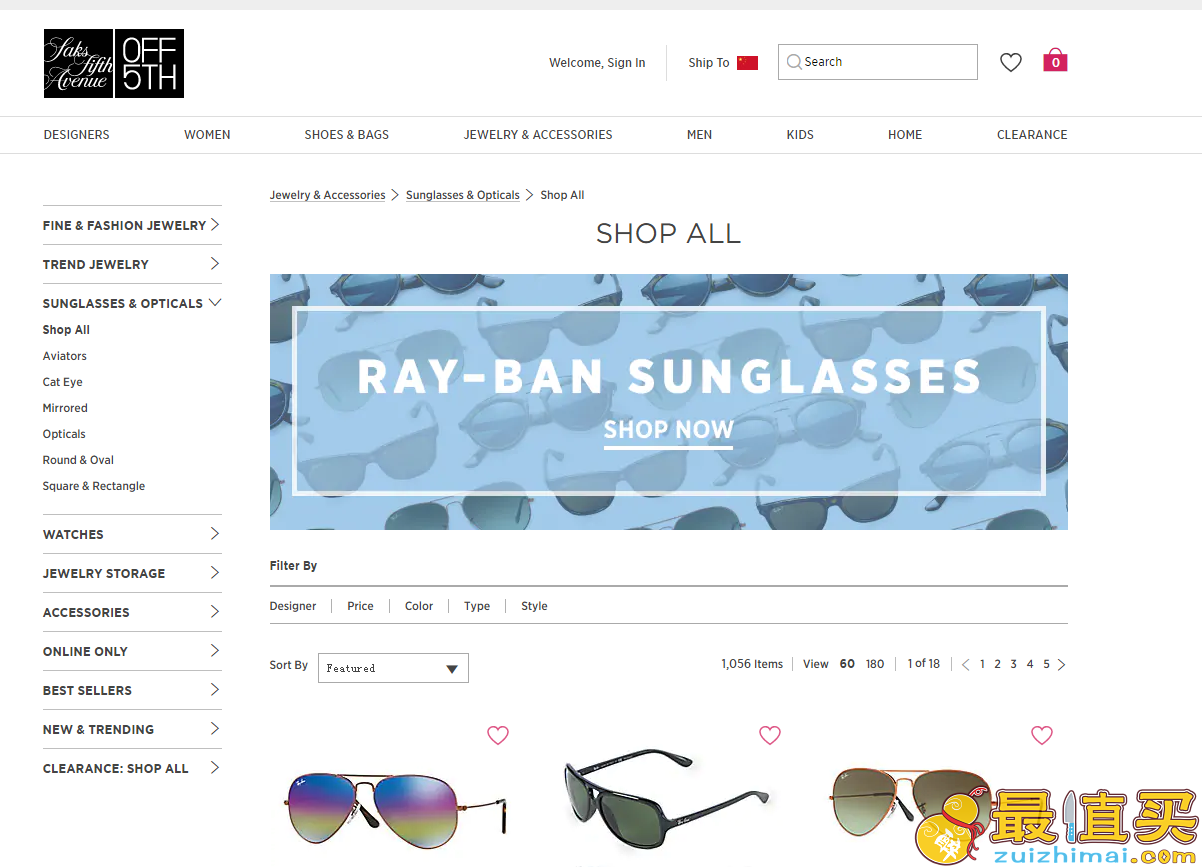
Task: Open the Clearance top menu
Action: [x=1032, y=135]
